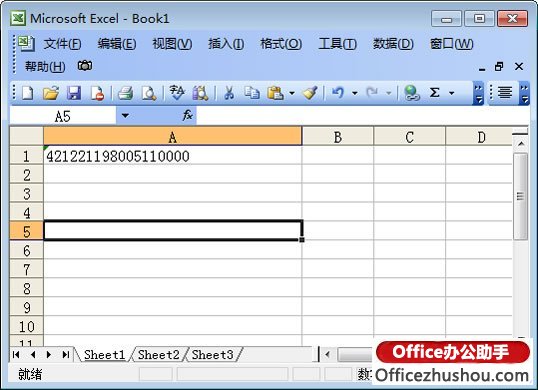Screen dimensions: 538x390
Task: Expand Standard toolbar options chevron
Action: click(x=478, y=93)
